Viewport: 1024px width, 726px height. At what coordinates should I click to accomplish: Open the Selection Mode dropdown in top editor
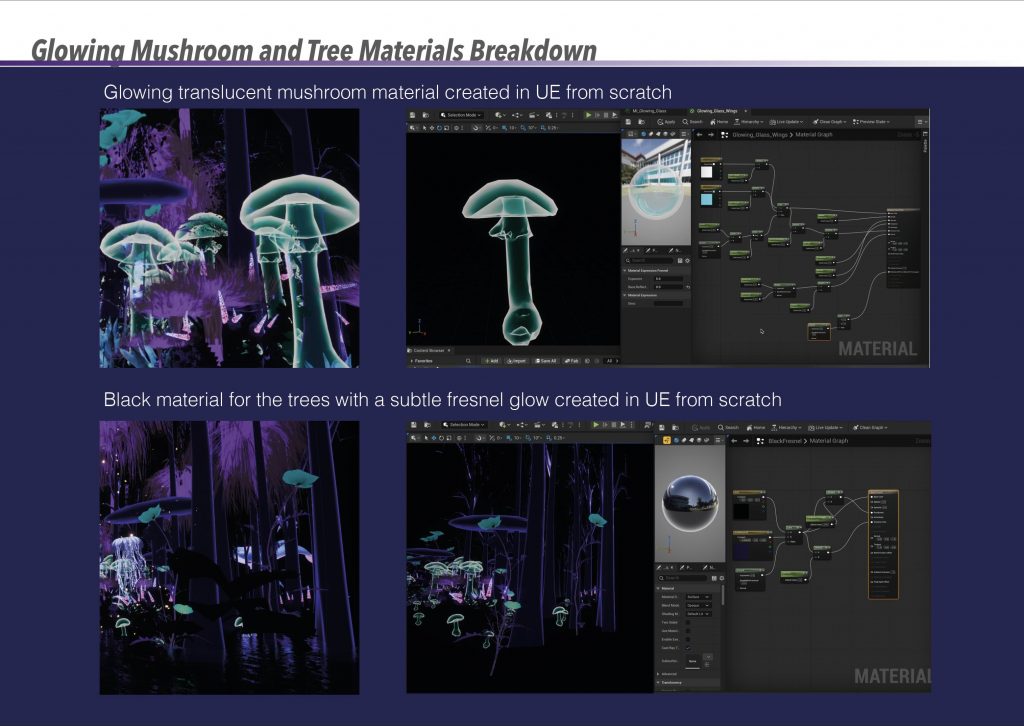[x=460, y=115]
